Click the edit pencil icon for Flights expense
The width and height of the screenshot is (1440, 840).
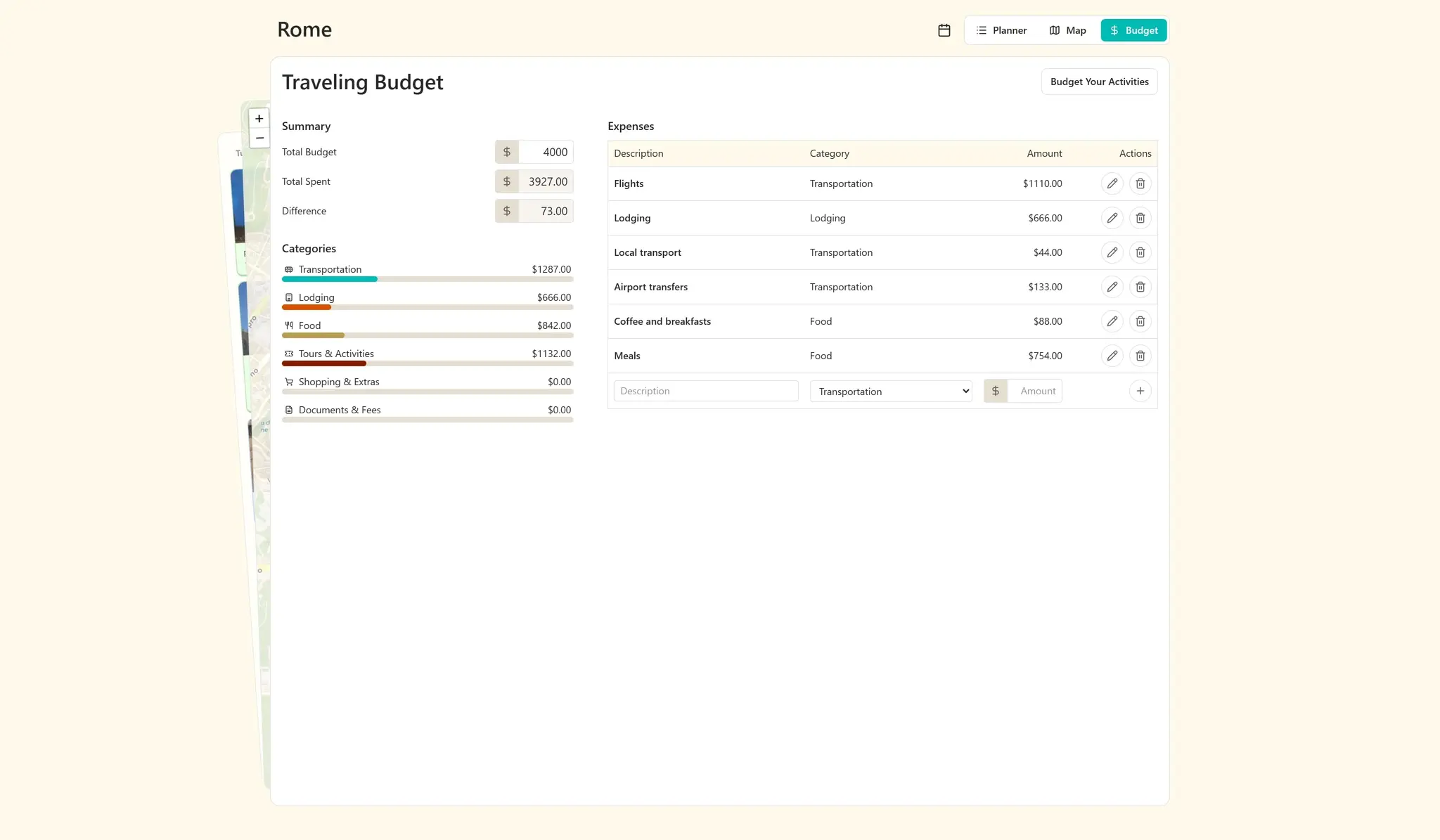[x=1112, y=183]
